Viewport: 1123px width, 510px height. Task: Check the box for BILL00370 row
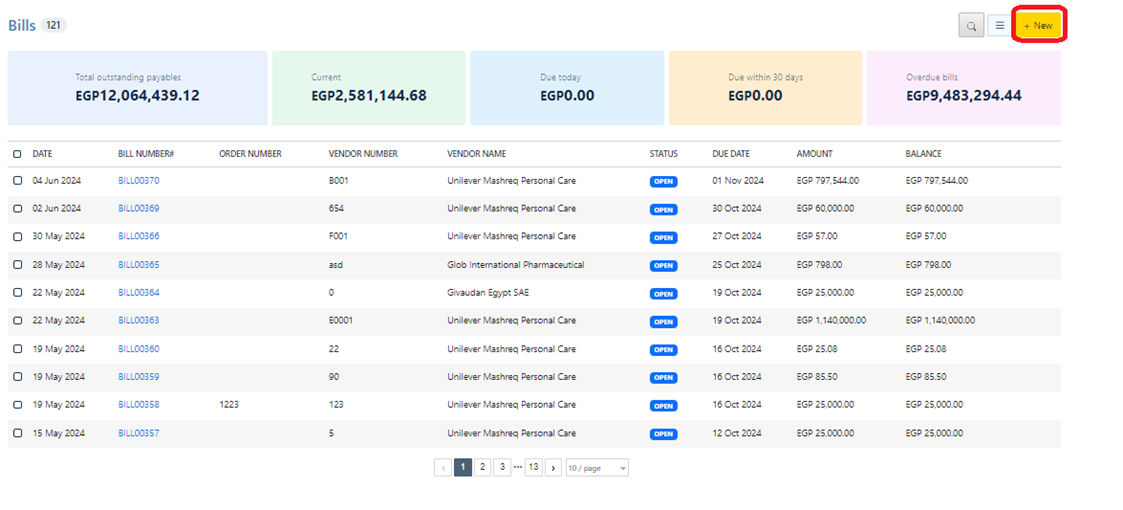pyautogui.click(x=17, y=181)
